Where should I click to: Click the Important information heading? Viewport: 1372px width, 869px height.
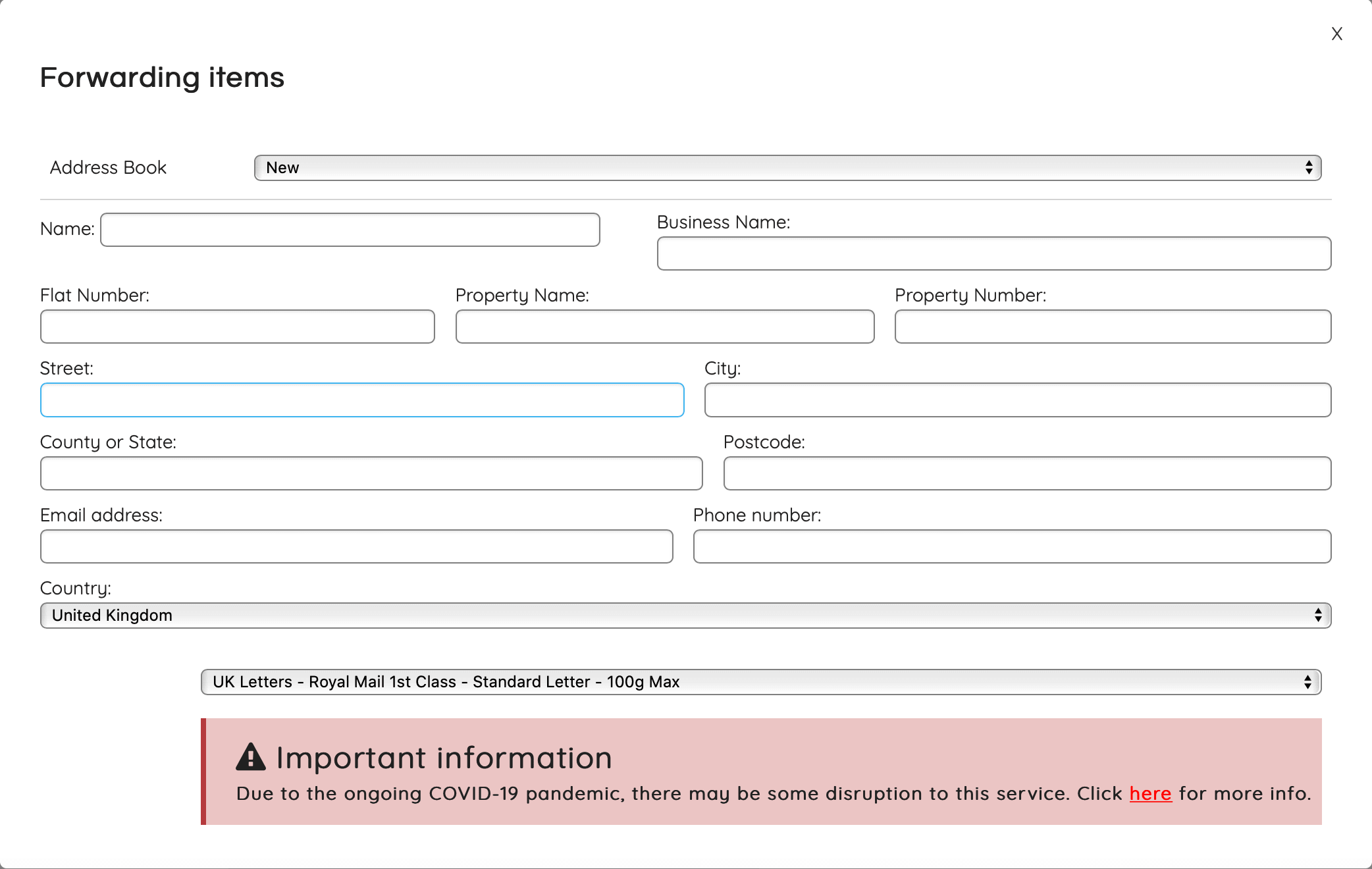(444, 758)
